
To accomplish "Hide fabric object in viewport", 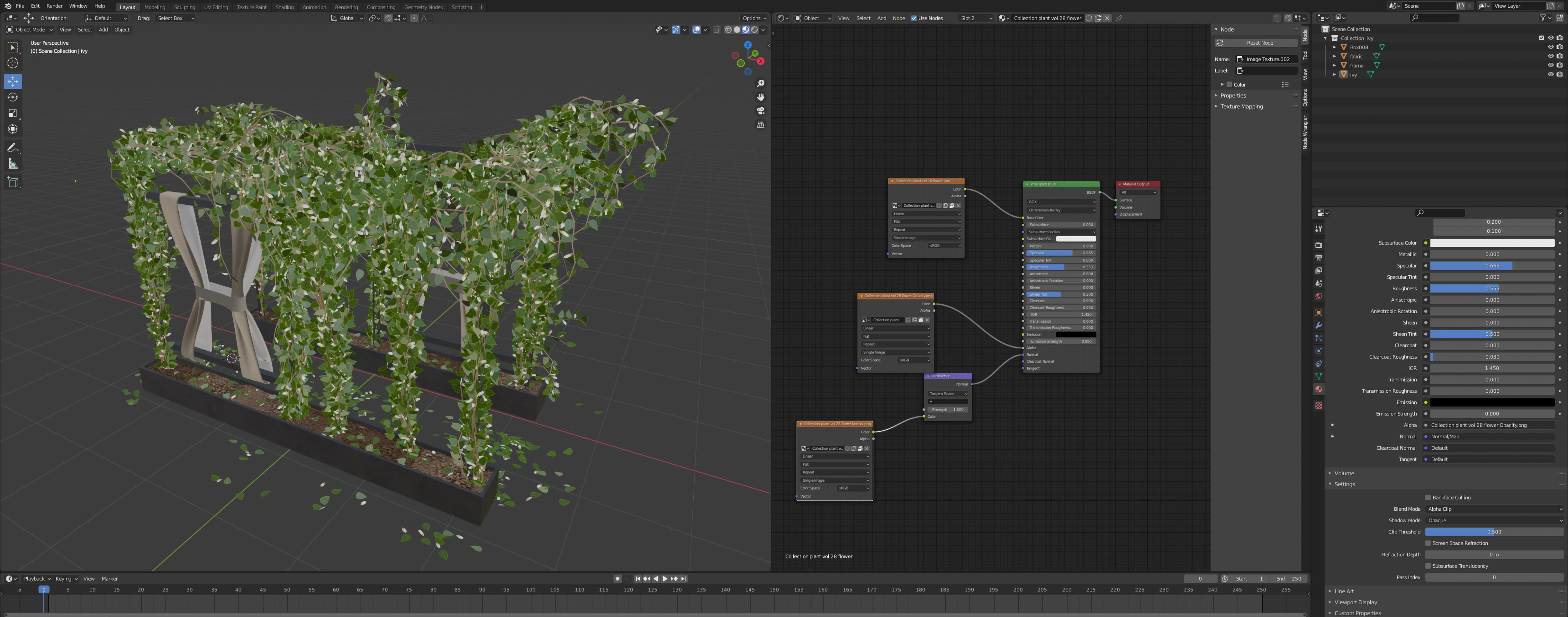I will coord(1550,57).
